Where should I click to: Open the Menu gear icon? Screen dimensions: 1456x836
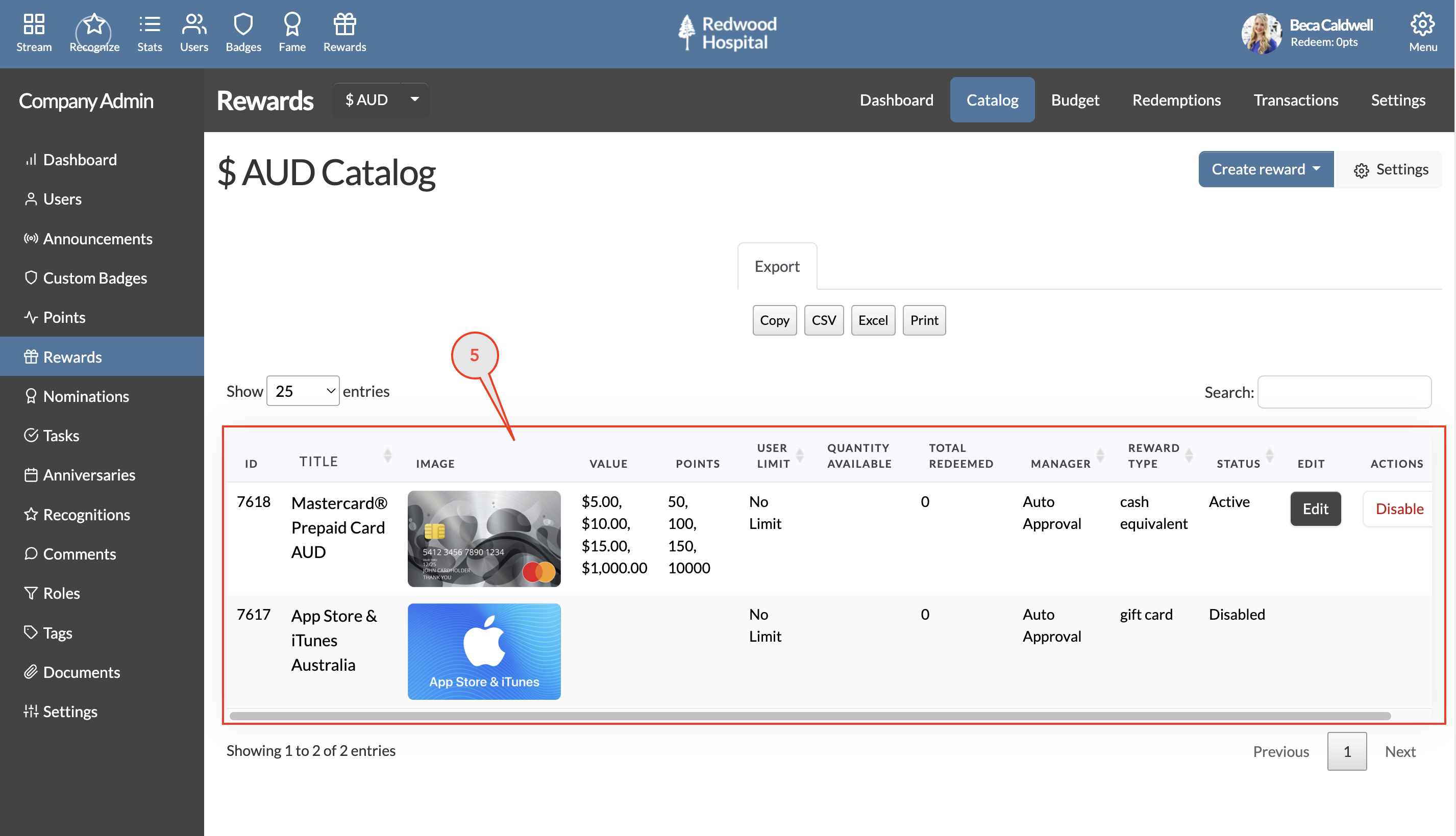(x=1423, y=33)
